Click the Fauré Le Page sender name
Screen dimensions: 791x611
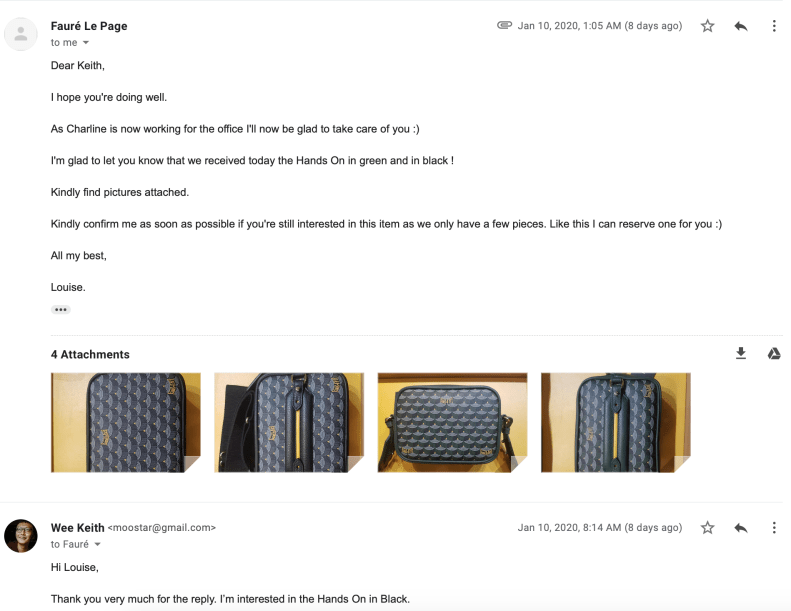(89, 26)
